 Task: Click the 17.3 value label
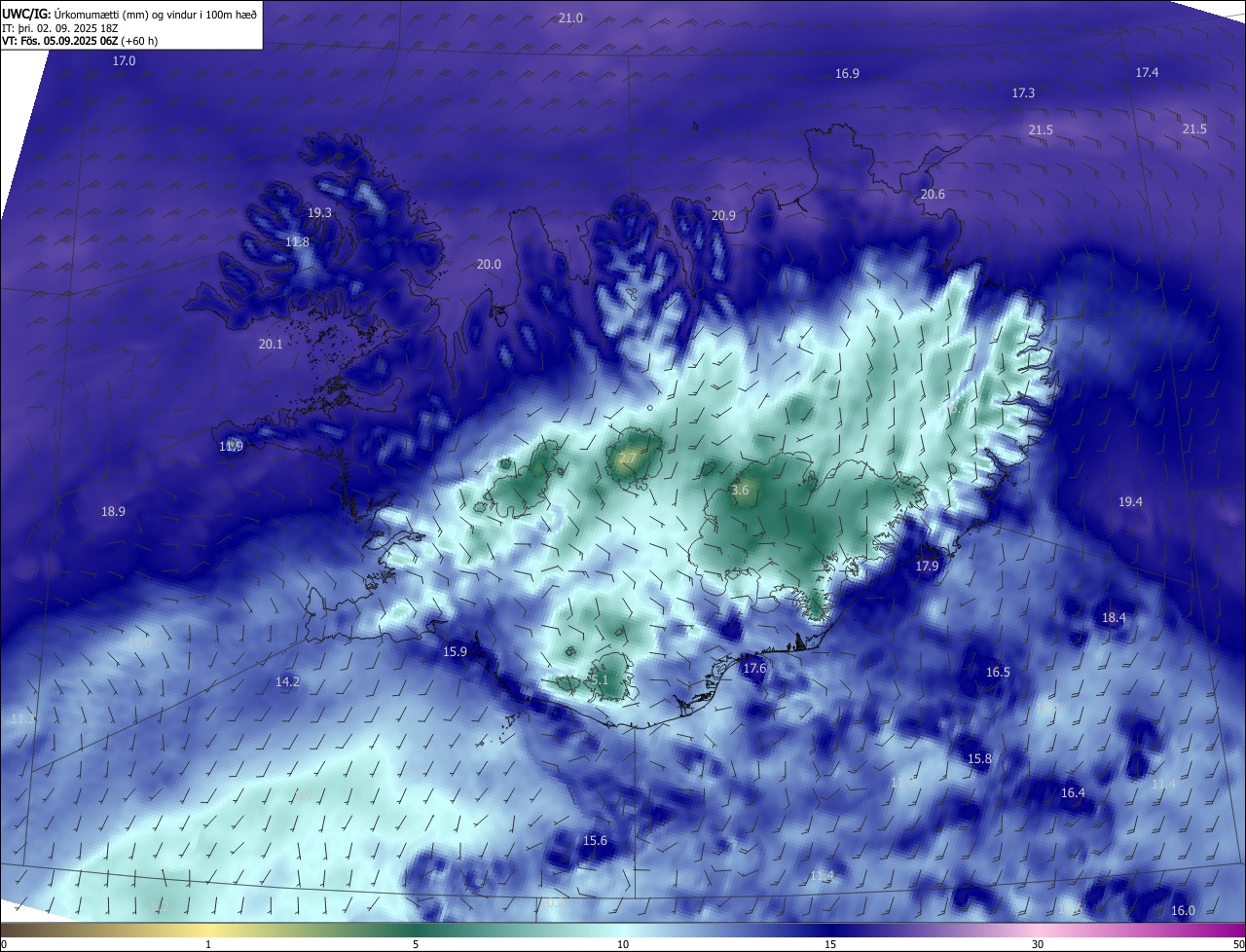pos(1023,93)
